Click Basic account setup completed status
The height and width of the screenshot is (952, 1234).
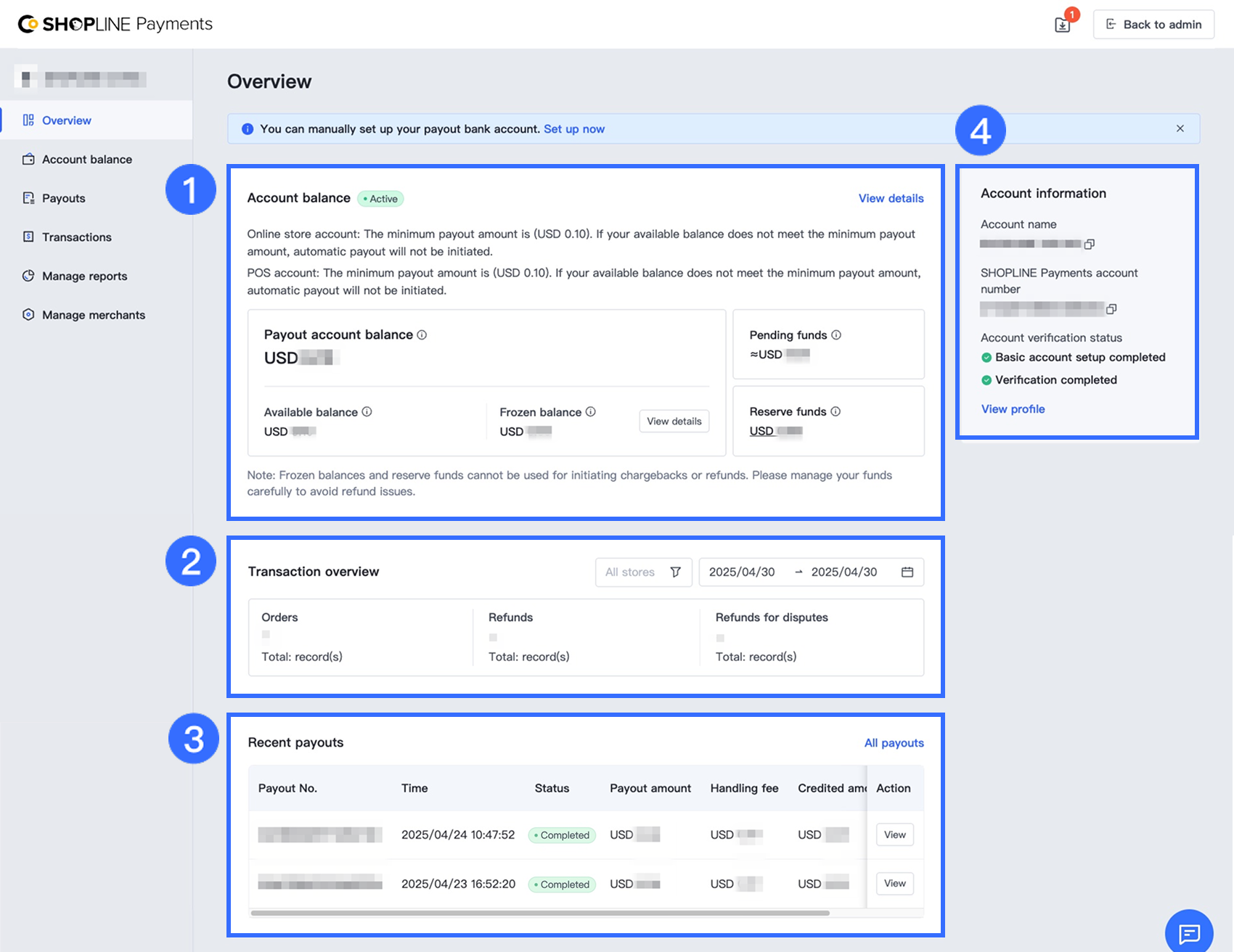coord(1080,357)
